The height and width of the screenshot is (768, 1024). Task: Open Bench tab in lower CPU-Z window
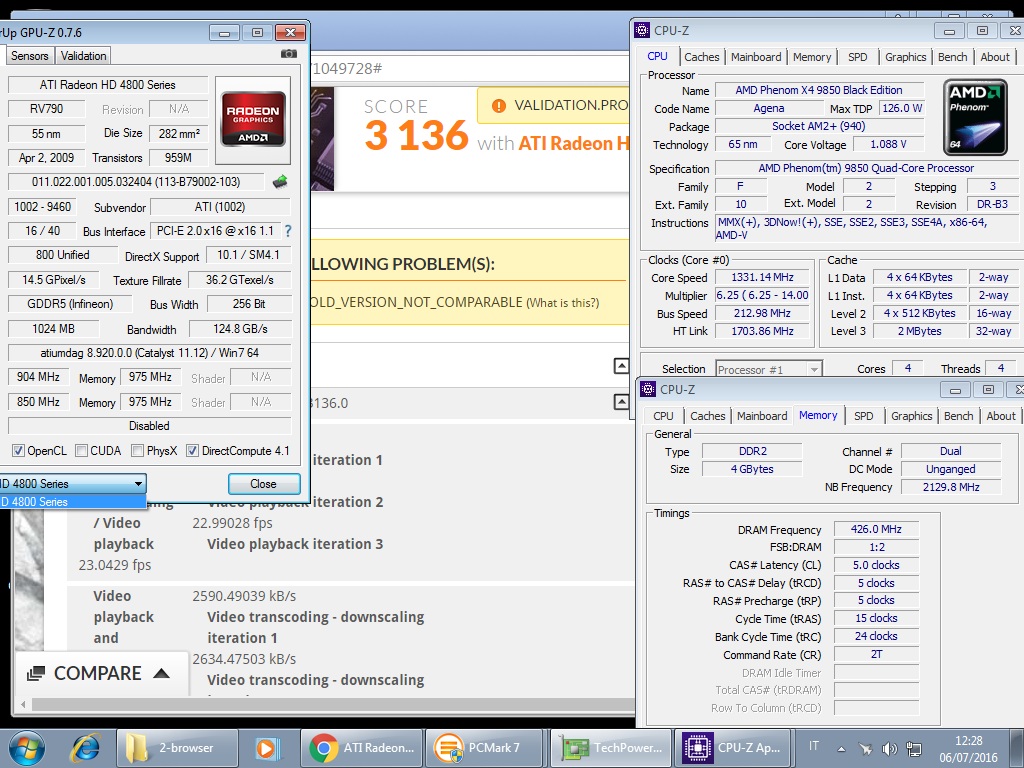(x=958, y=416)
